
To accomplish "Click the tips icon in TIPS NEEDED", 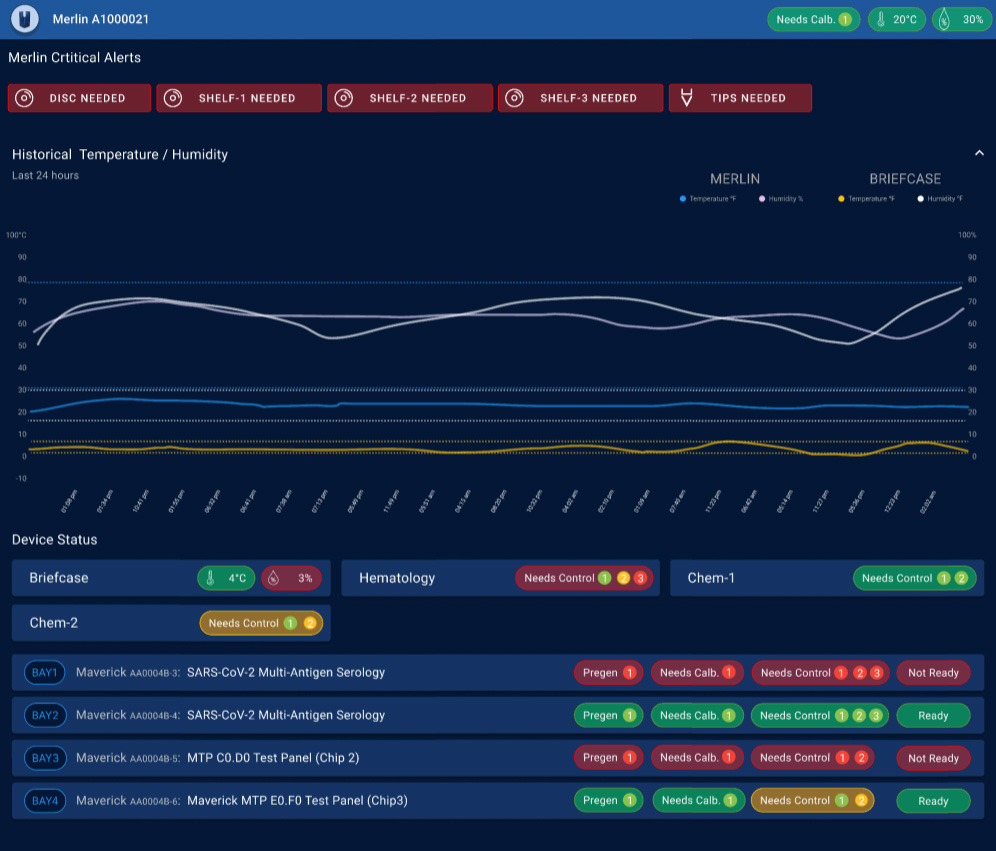I will pos(687,98).
